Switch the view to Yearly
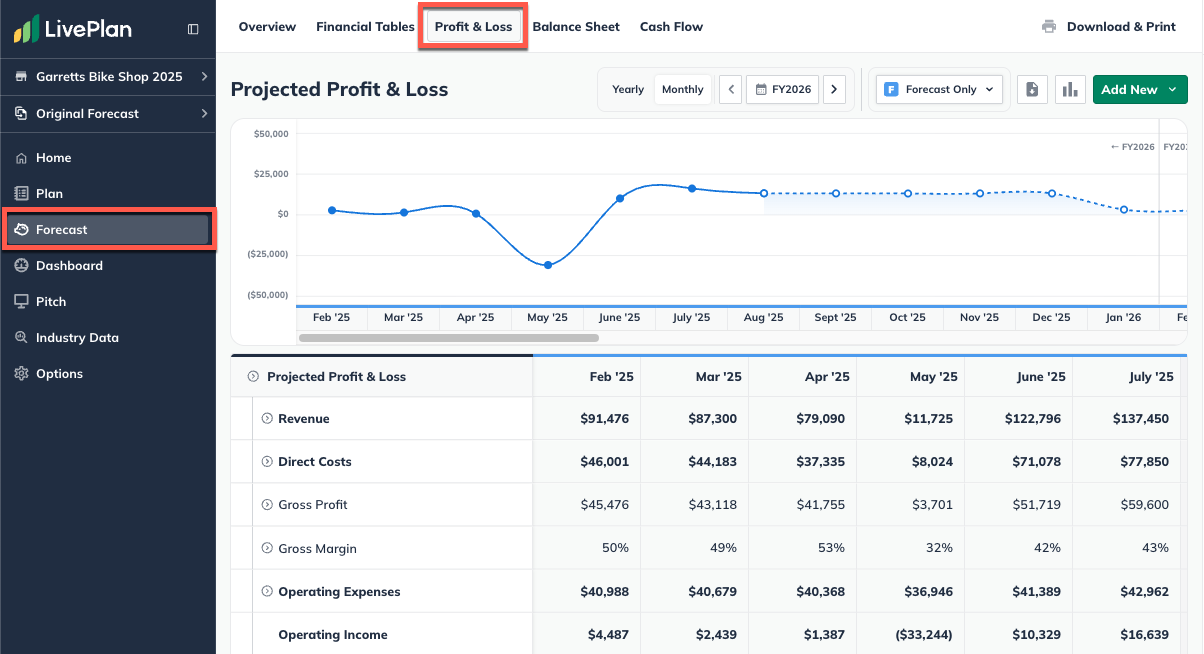 (x=627, y=89)
